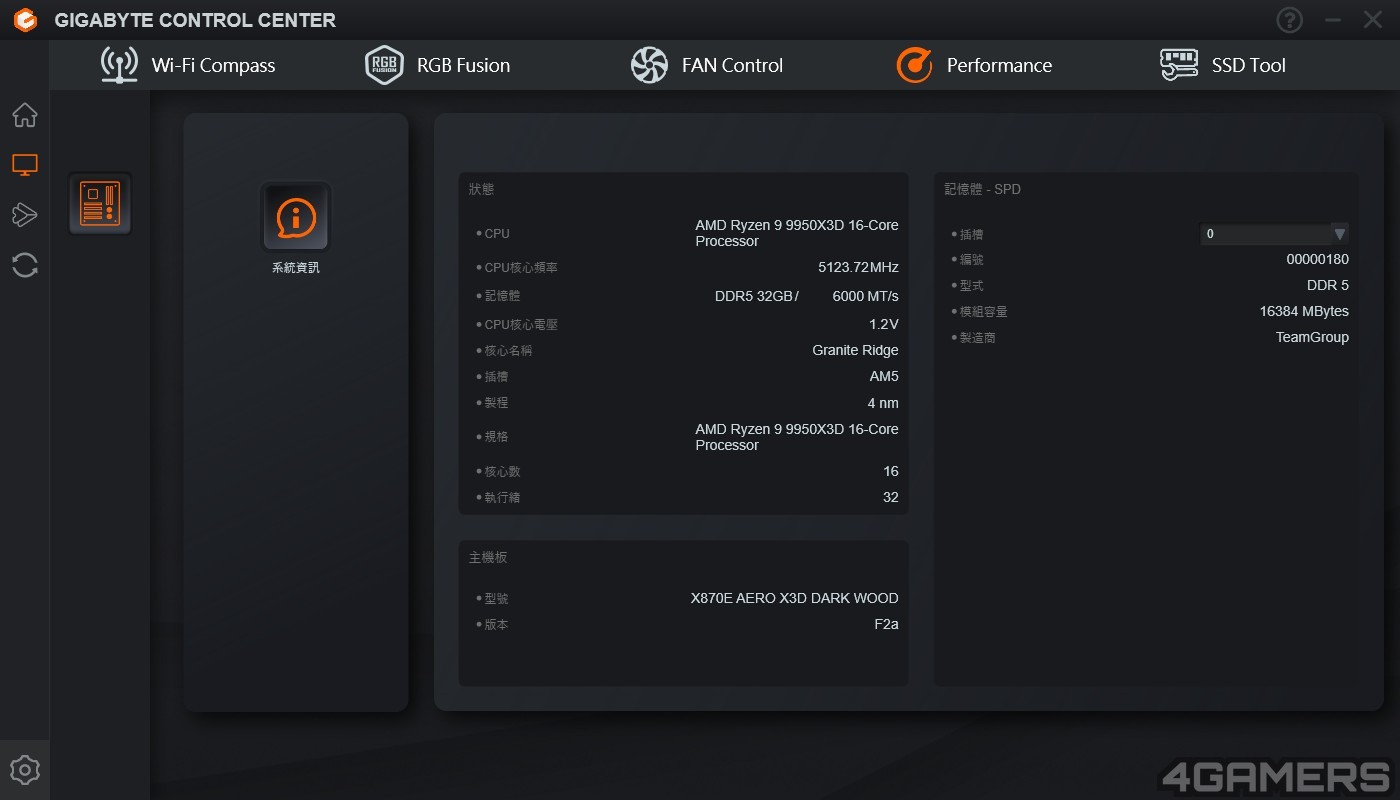Viewport: 1400px width, 800px height.
Task: Open the paper-plane sidebar icon
Action: click(25, 214)
